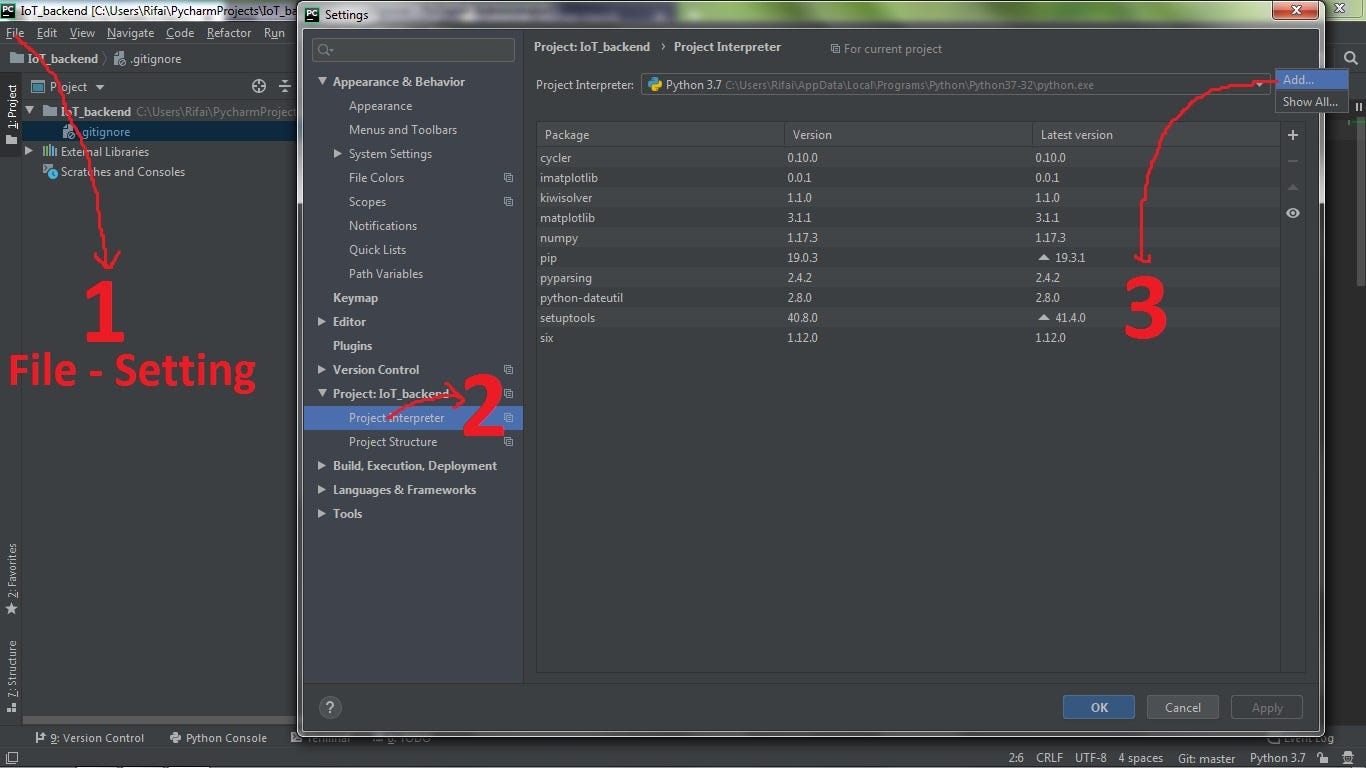1366x768 pixels.
Task: Click the IoT_backend breadcrumb in navigation bar
Action: tap(54, 59)
